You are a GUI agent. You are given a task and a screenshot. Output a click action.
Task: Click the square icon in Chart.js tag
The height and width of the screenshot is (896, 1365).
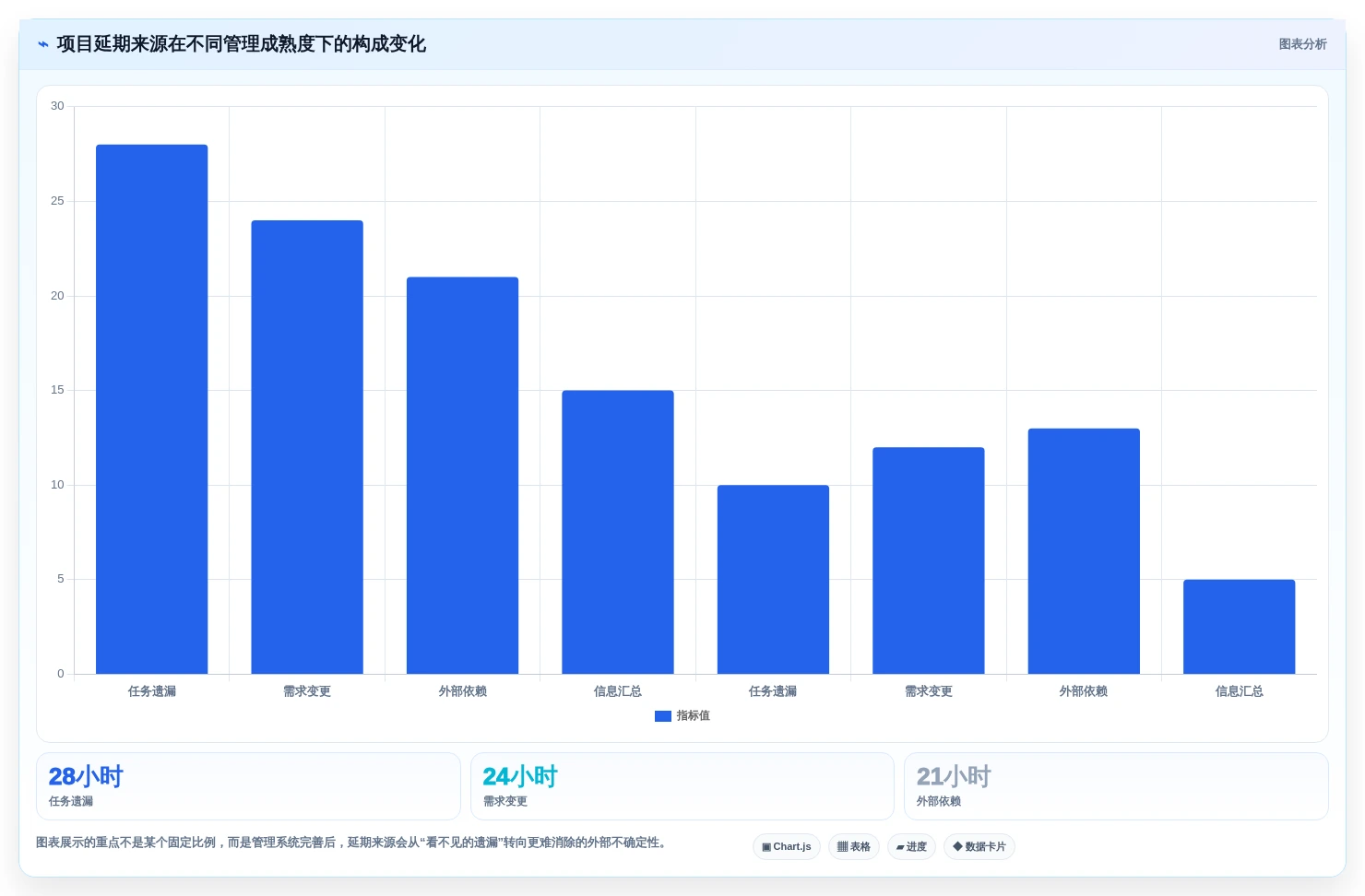click(766, 846)
